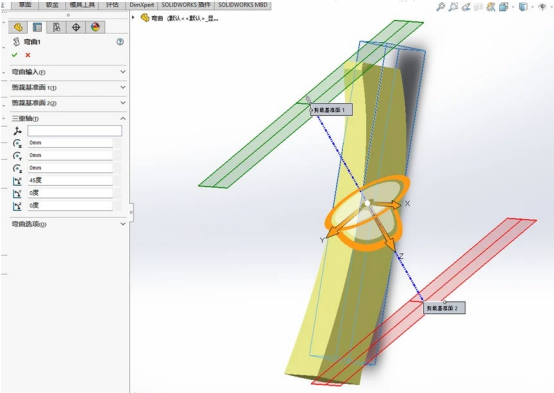The image size is (554, 393).
Task: Expand the trim plane 2 section
Action: tap(67, 103)
